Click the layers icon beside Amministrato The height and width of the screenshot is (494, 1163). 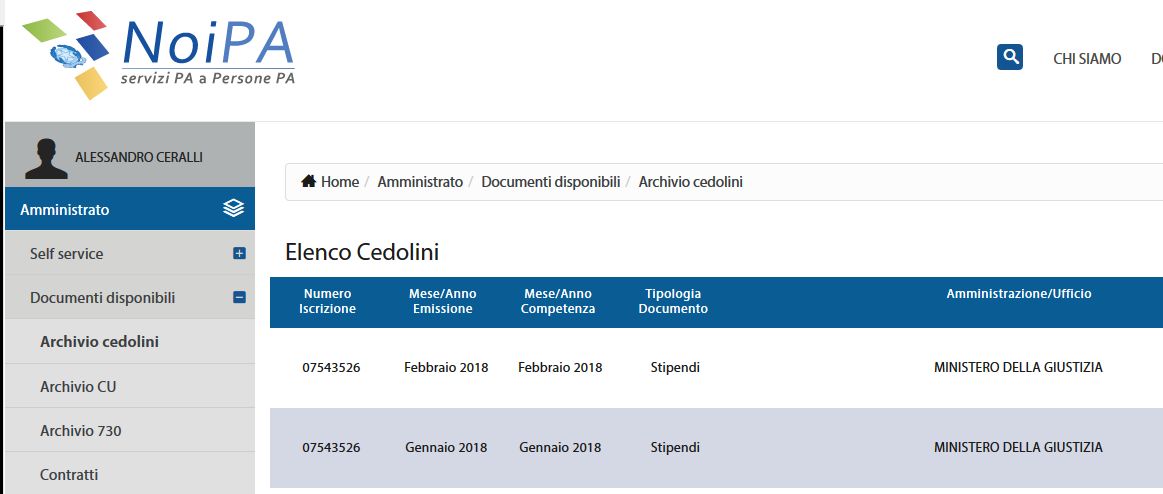233,208
